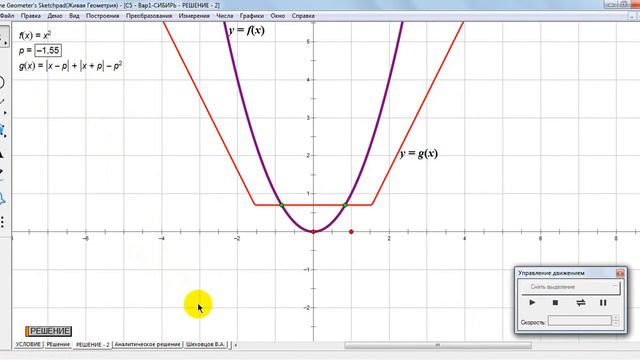Click the y = g(x) graph label

419,153
